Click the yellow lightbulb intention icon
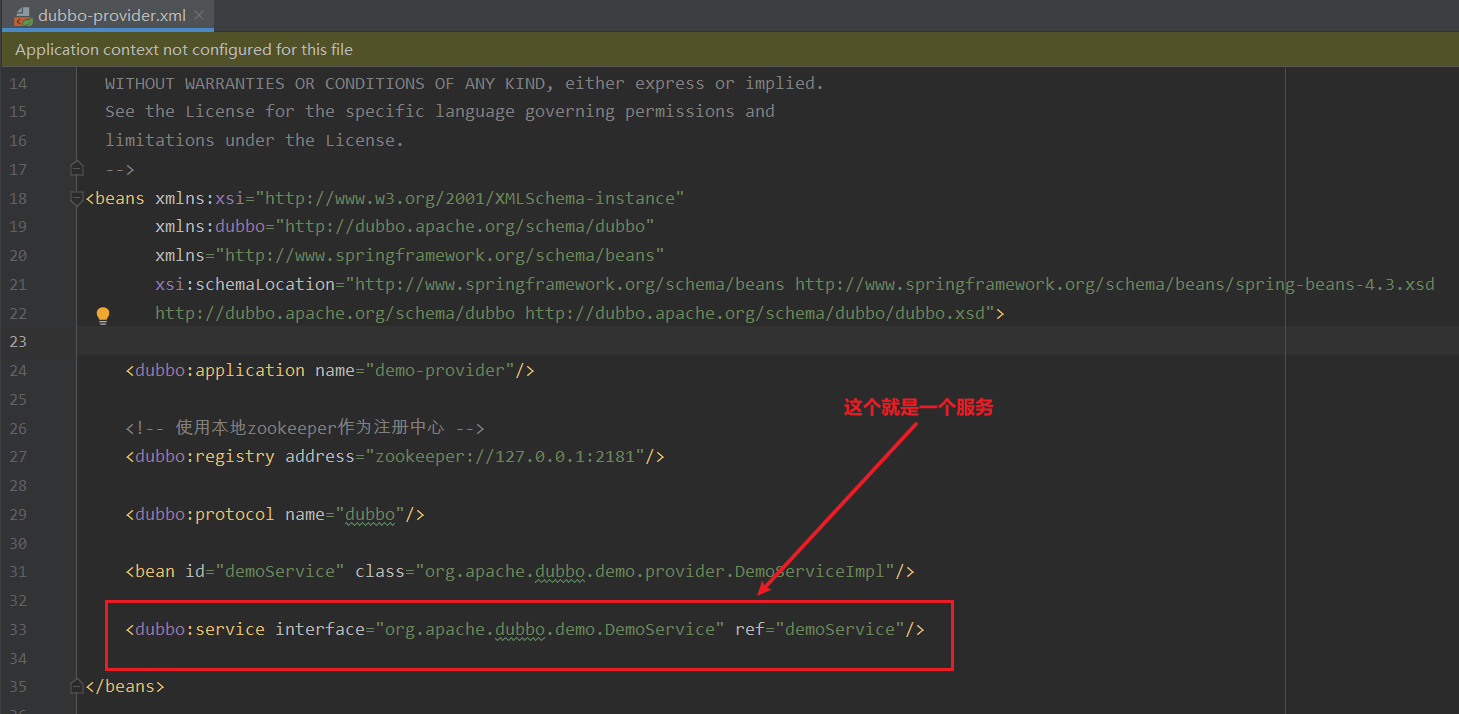The height and width of the screenshot is (714, 1459). coord(102,316)
